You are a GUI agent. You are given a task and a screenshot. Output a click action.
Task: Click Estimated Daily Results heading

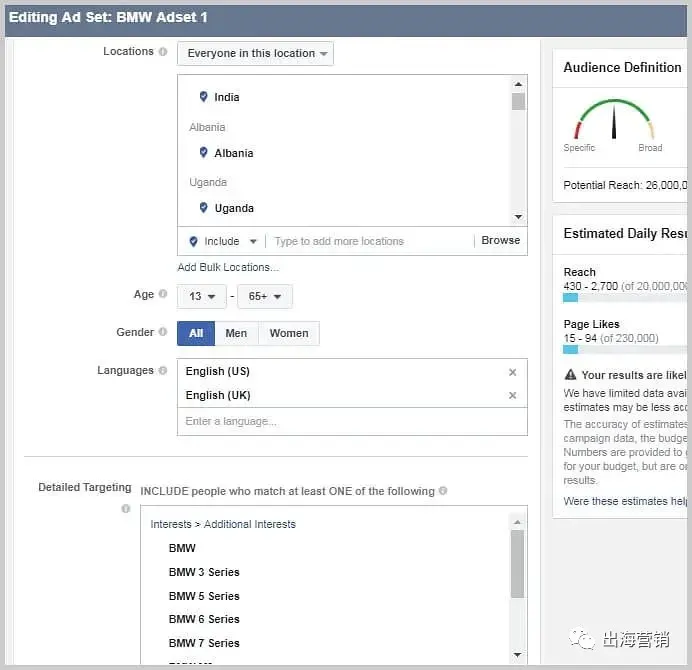(x=625, y=233)
